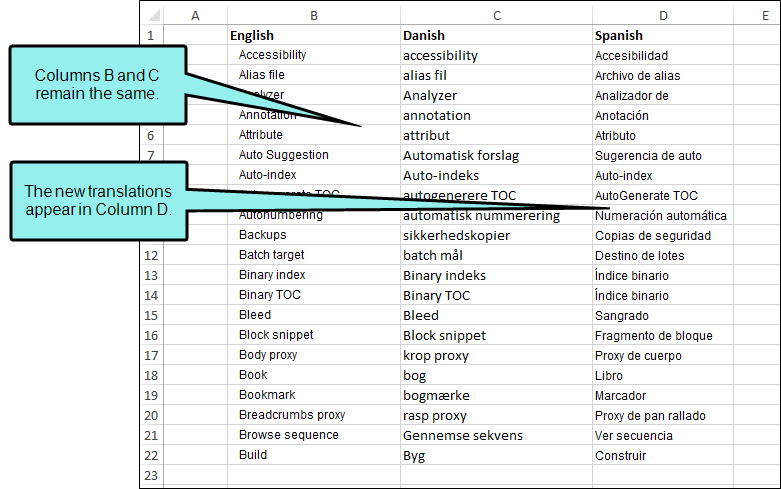The width and height of the screenshot is (781, 489).
Task: Select column C header
Action: click(497, 15)
